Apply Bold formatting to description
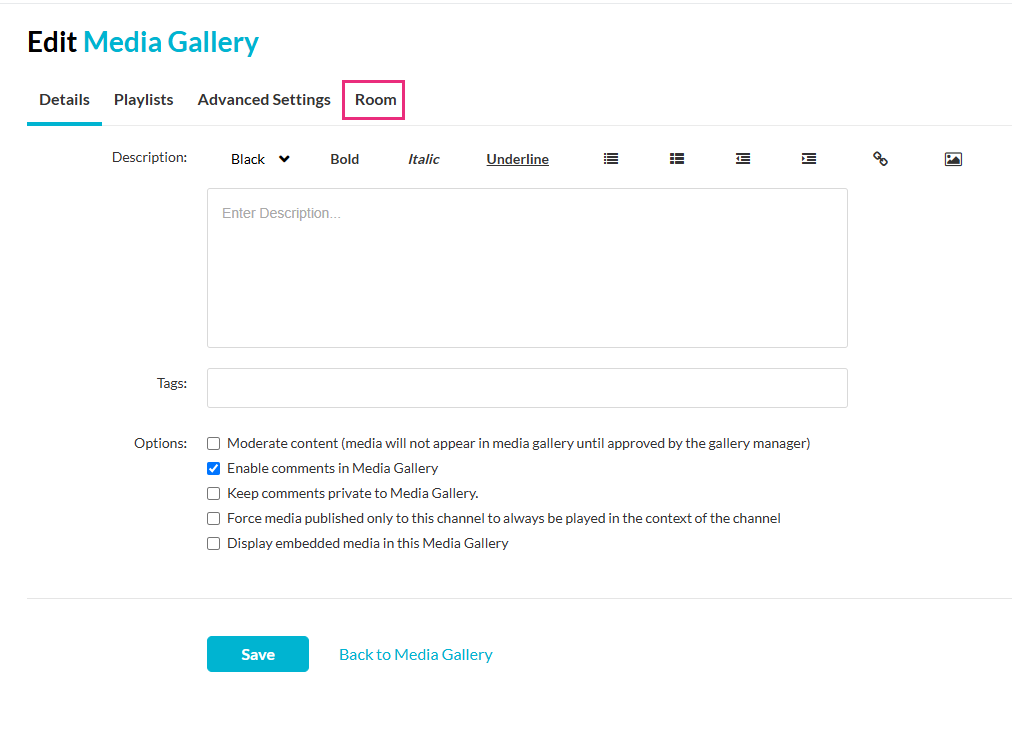1012x732 pixels. pos(345,159)
